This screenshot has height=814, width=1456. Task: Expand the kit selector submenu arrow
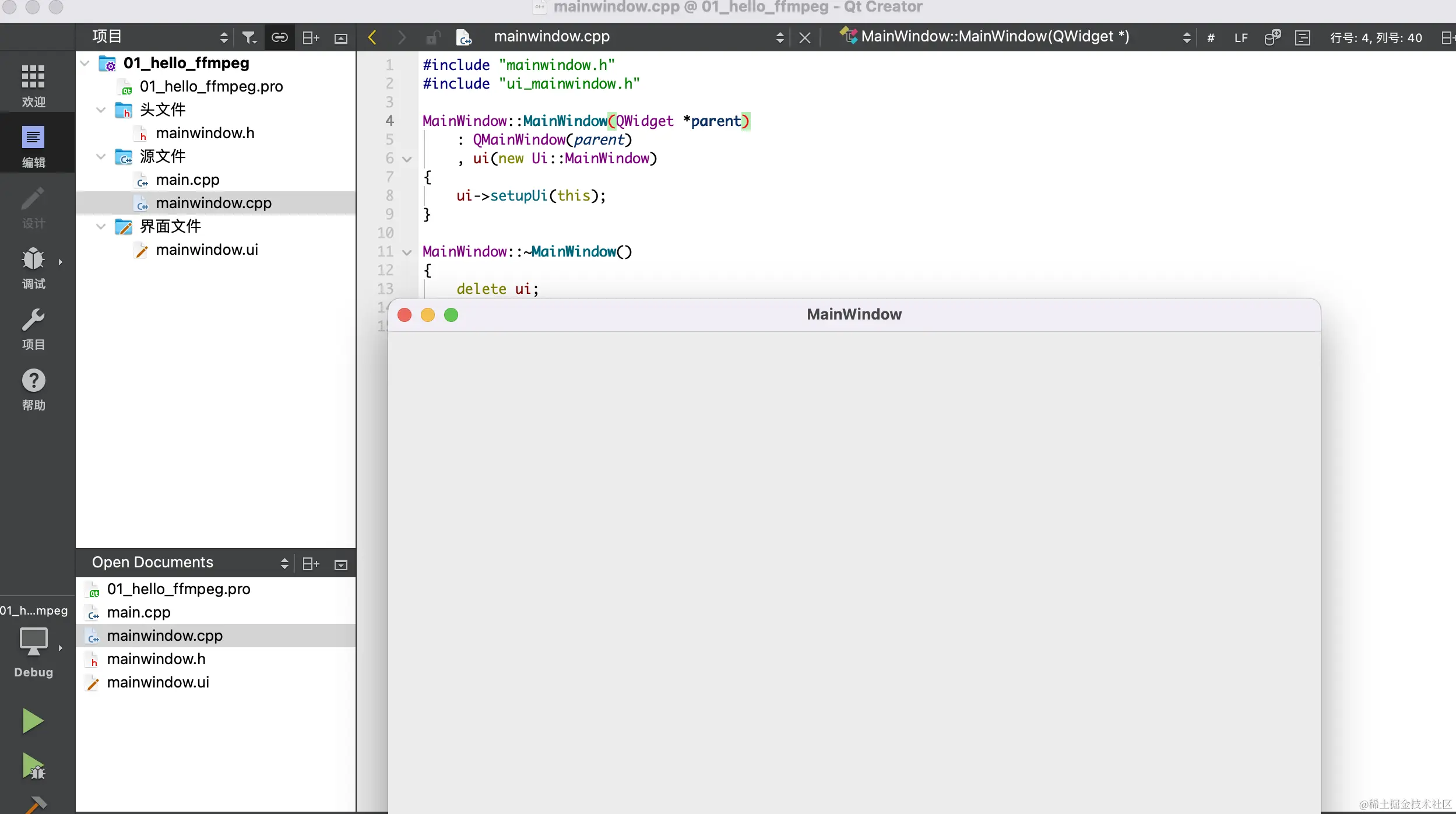60,648
